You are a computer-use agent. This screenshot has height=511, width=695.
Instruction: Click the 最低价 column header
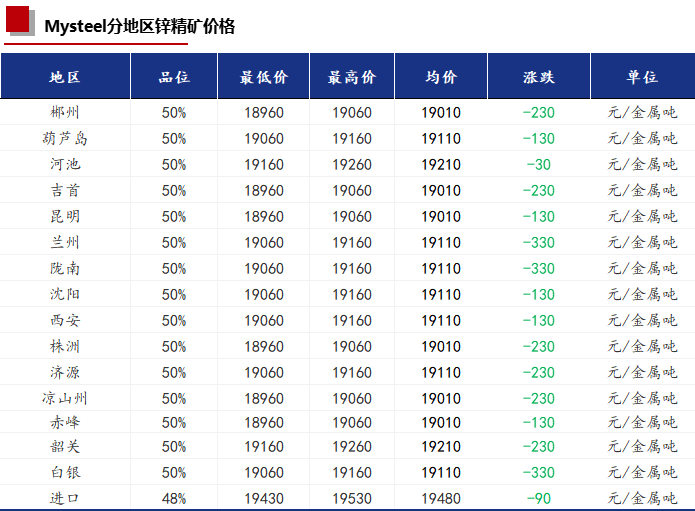(264, 77)
